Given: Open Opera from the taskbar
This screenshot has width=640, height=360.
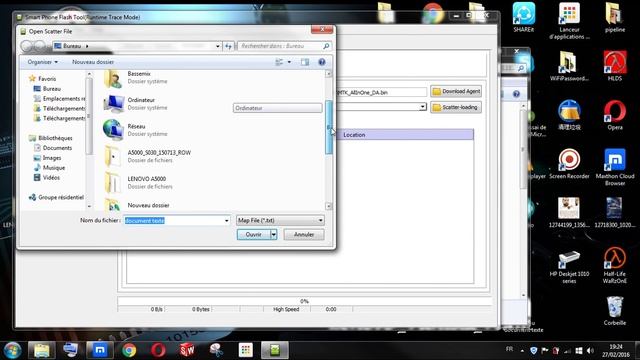Looking at the screenshot, I should (158, 350).
